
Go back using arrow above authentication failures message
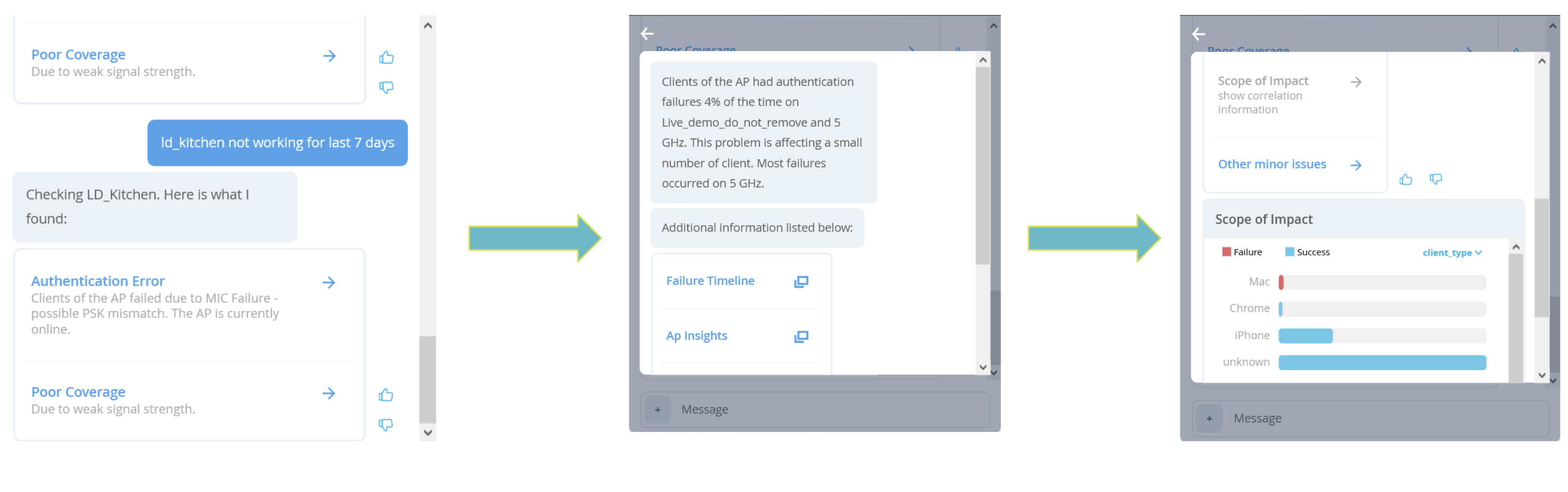click(x=647, y=34)
